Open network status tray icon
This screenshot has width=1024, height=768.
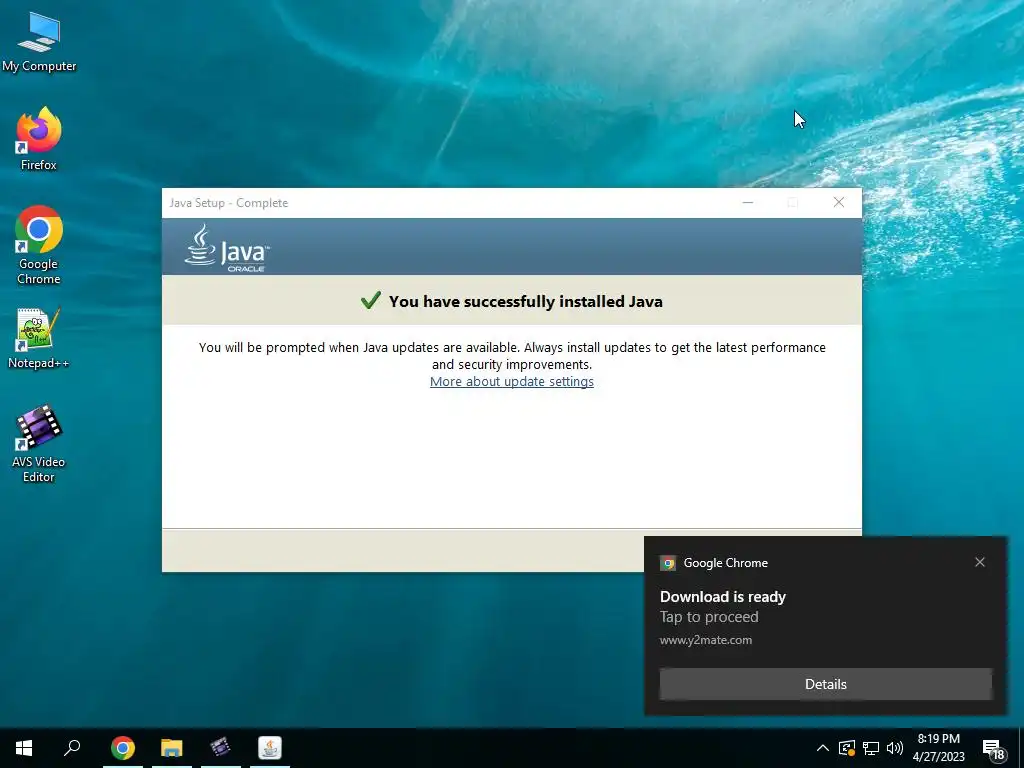tap(871, 748)
